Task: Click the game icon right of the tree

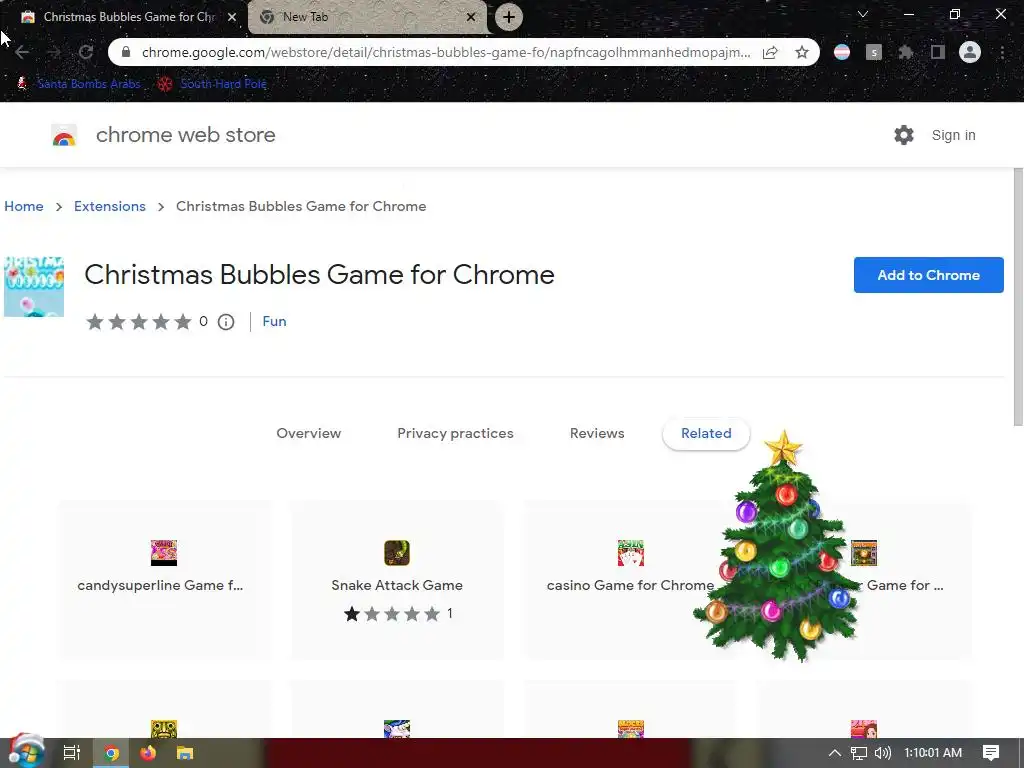Action: point(864,553)
